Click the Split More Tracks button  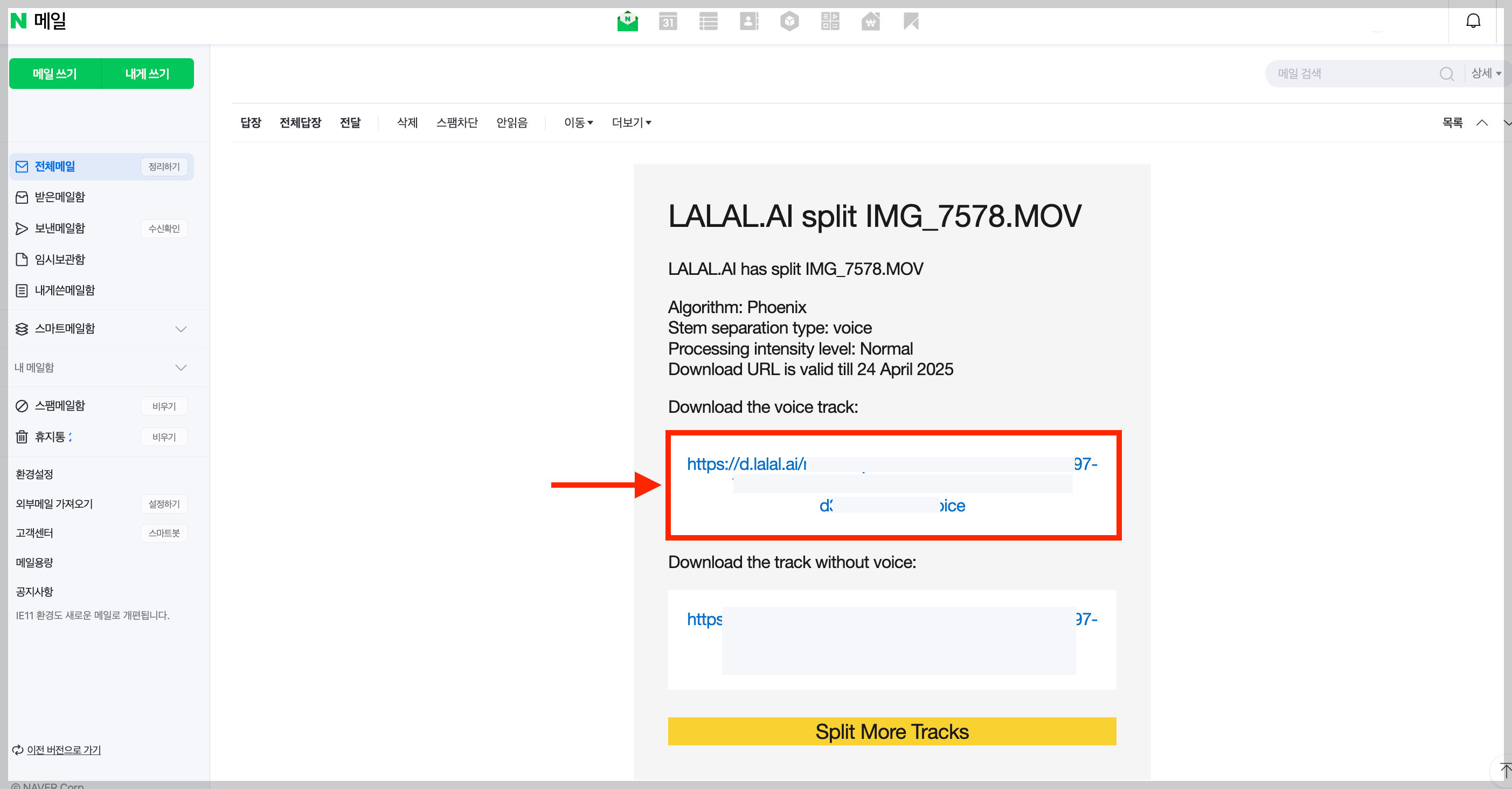(892, 731)
